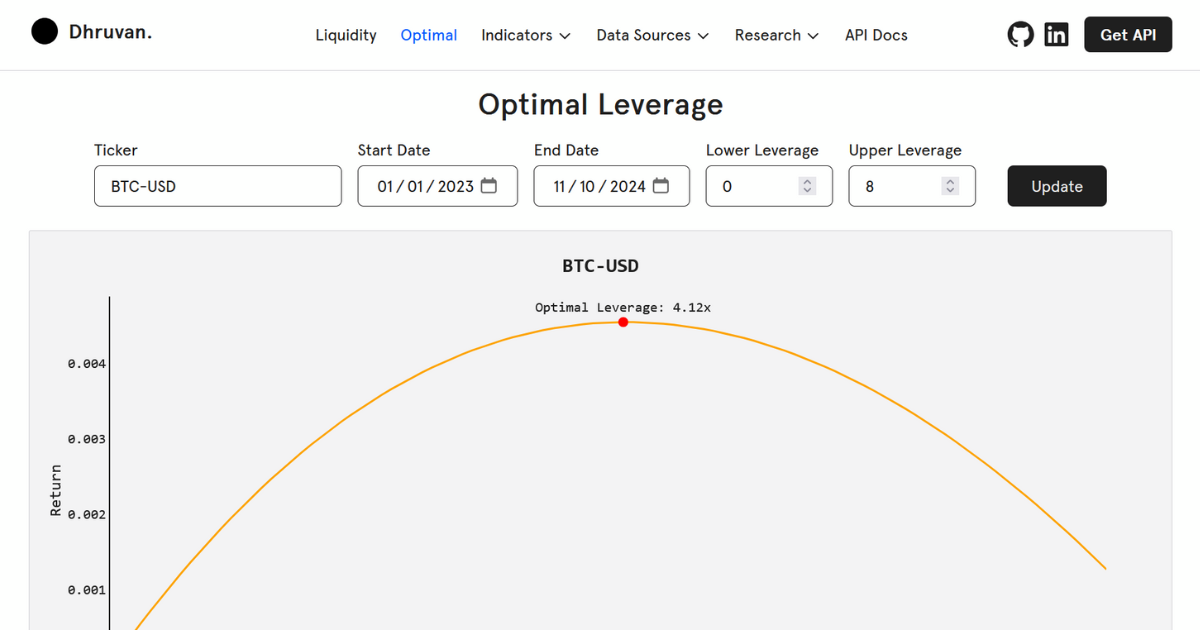The height and width of the screenshot is (630, 1200).
Task: Click the red optimal leverage point
Action: click(x=623, y=322)
